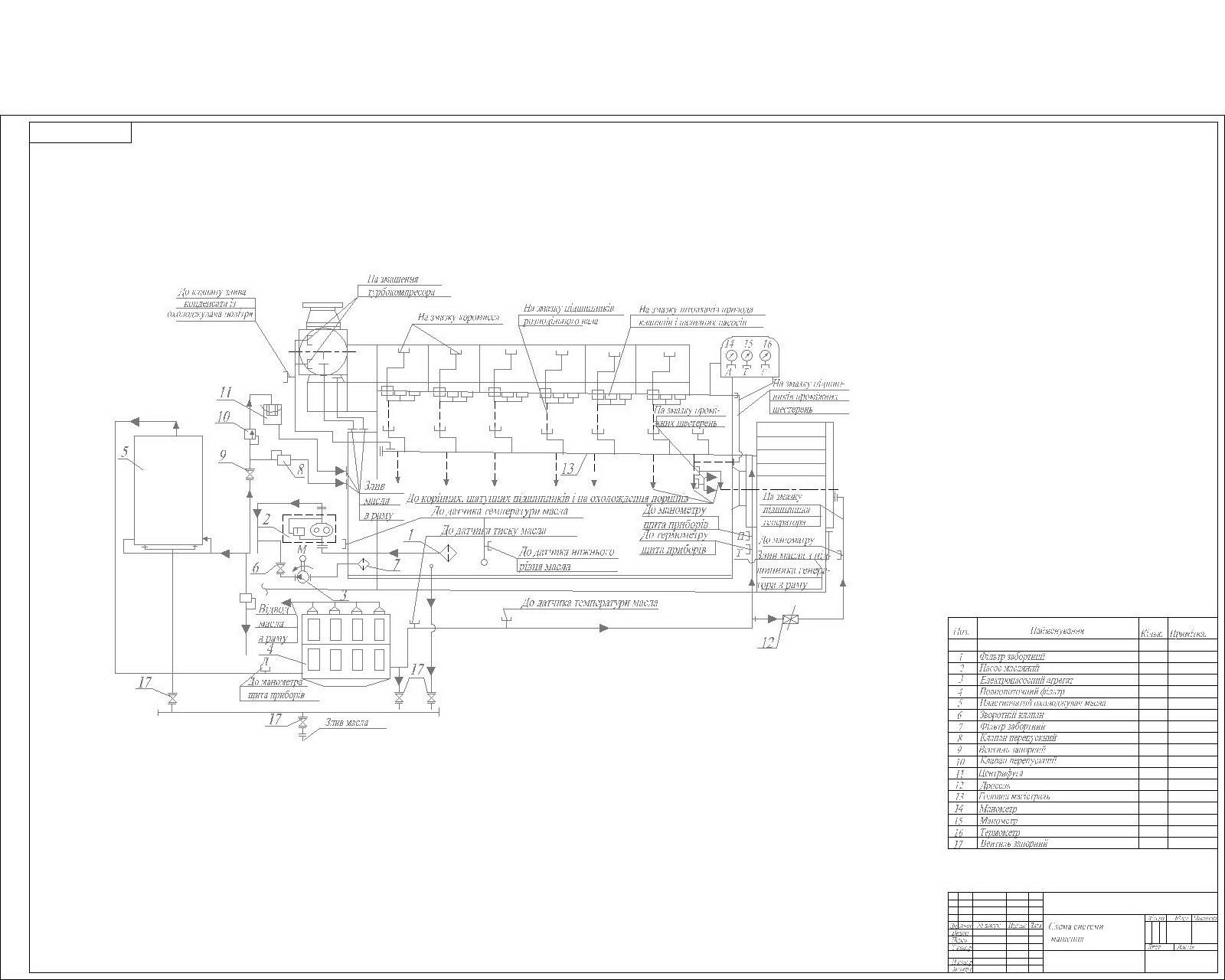Select legend row 'Термометр'
Screen dimensions: 1225x980
(1083, 831)
